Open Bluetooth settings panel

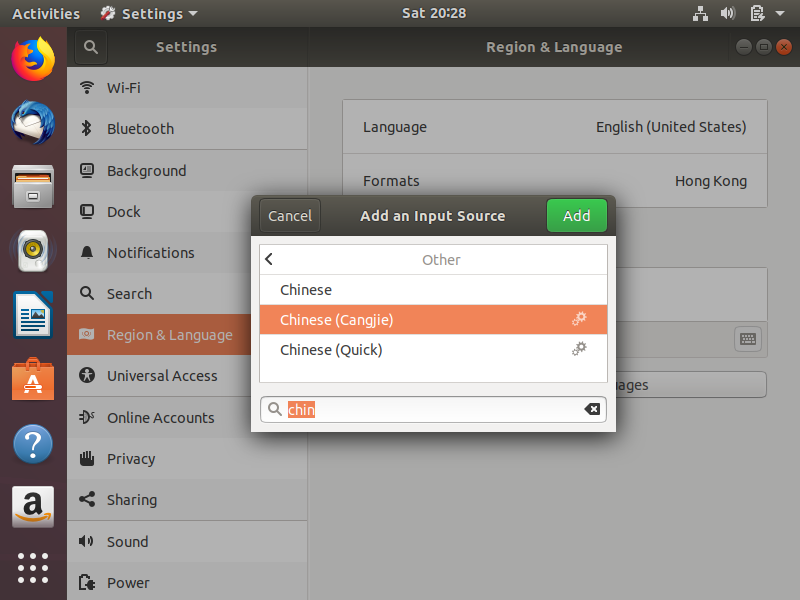point(187,129)
